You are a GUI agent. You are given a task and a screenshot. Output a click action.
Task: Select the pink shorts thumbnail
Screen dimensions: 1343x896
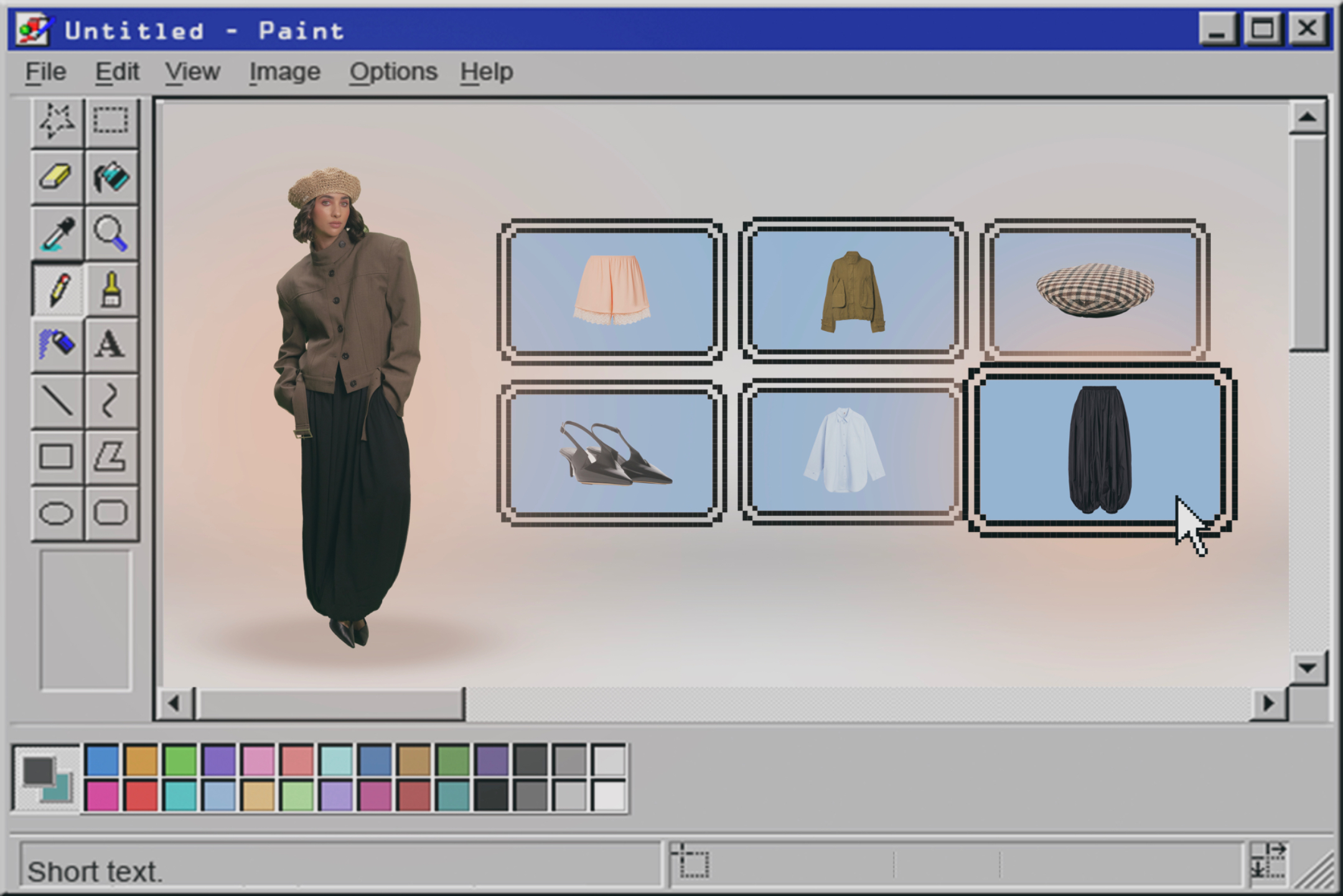611,290
